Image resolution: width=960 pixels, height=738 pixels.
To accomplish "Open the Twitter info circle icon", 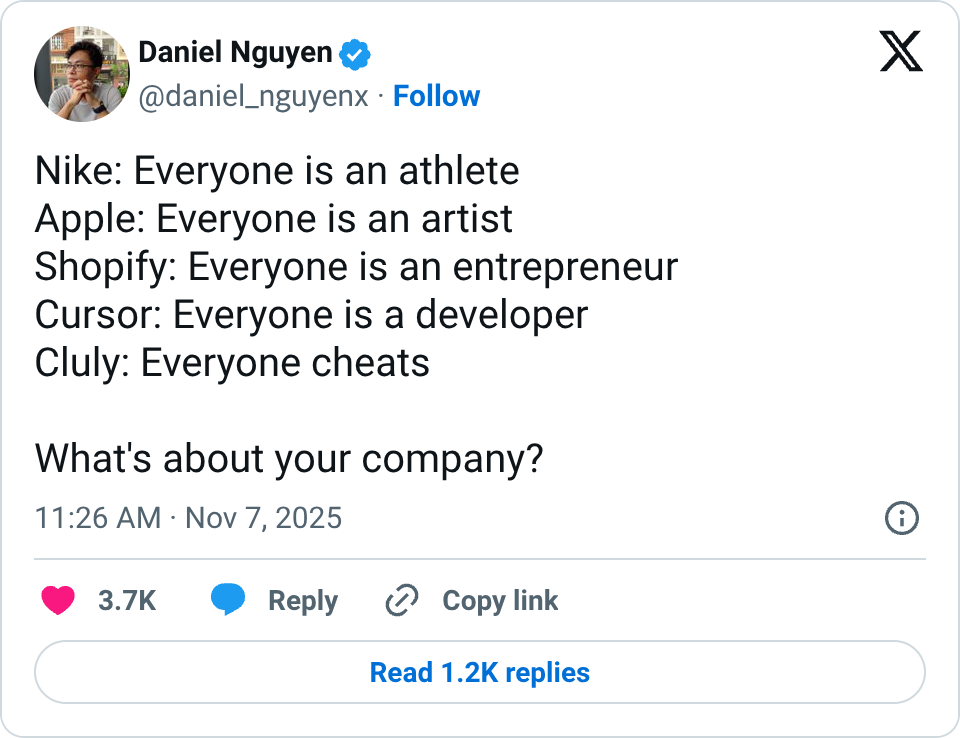I will (902, 518).
